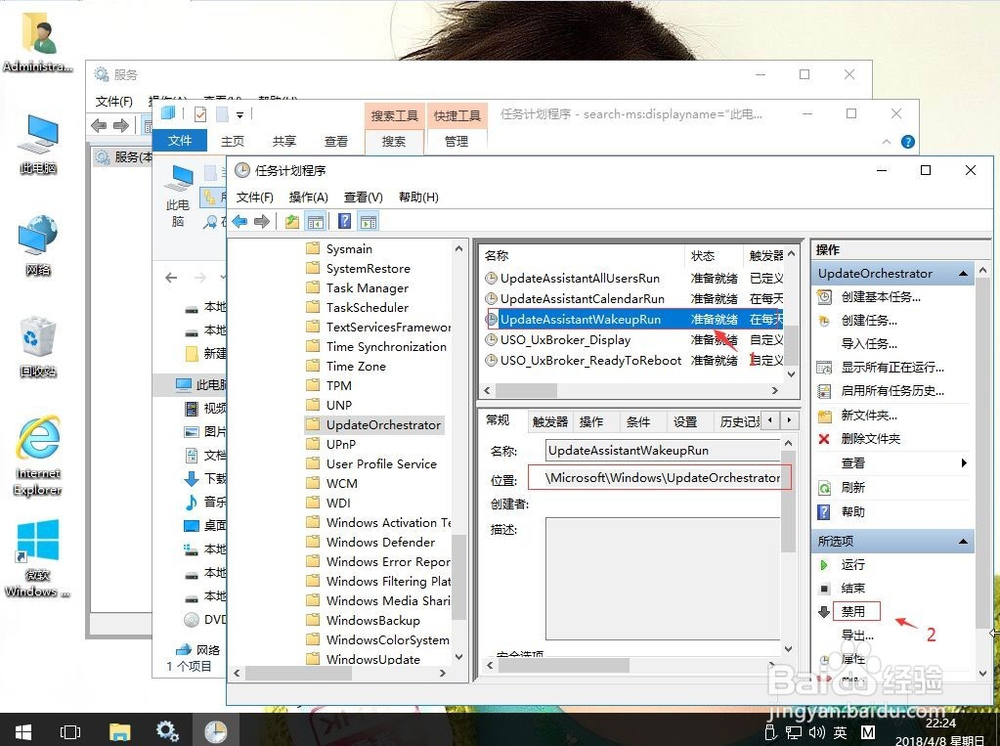Click 刷新 in the actions pane

pos(853,488)
